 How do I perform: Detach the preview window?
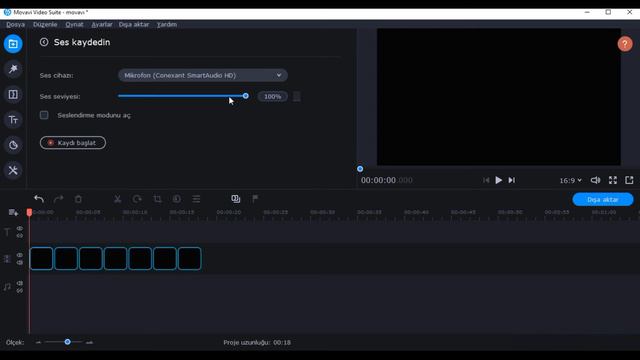pos(629,180)
